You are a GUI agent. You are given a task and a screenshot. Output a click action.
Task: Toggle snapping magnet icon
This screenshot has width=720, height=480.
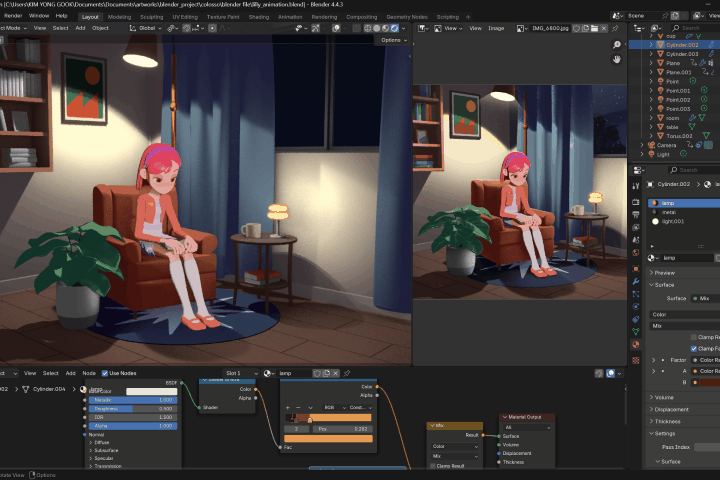tap(186, 28)
